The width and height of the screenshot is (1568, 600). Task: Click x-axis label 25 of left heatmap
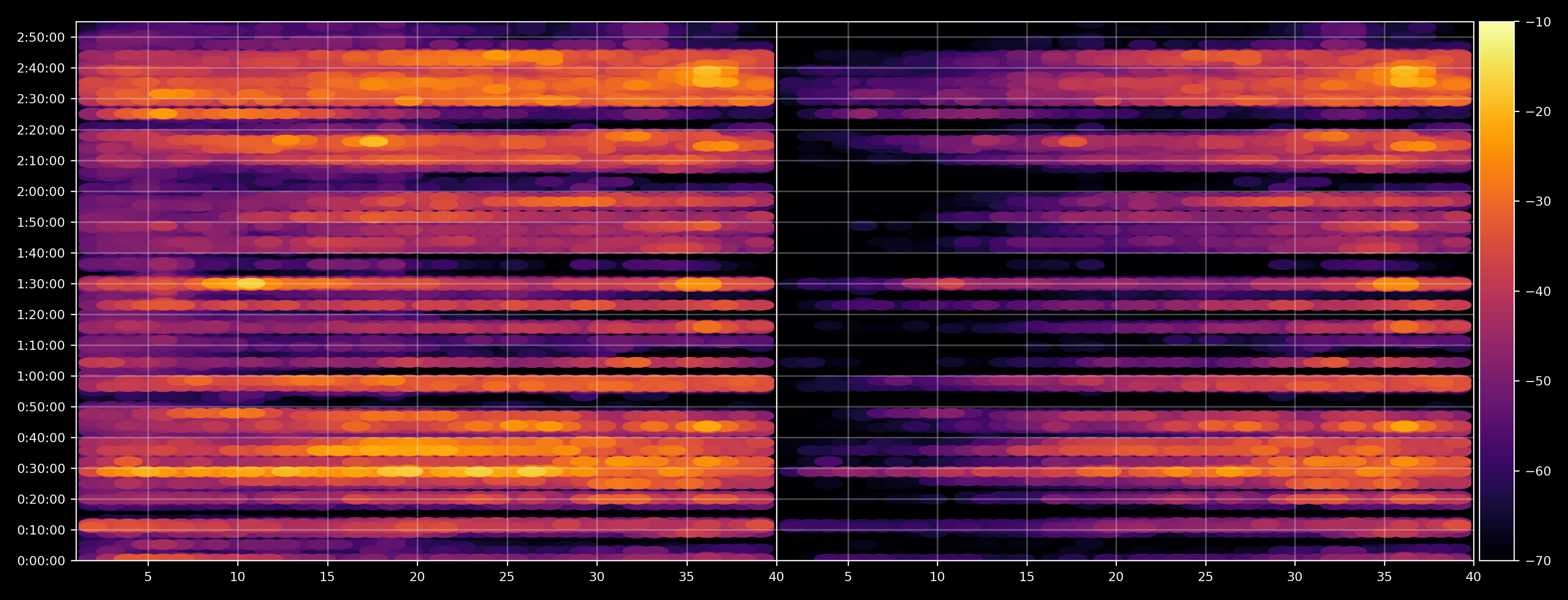click(x=507, y=576)
